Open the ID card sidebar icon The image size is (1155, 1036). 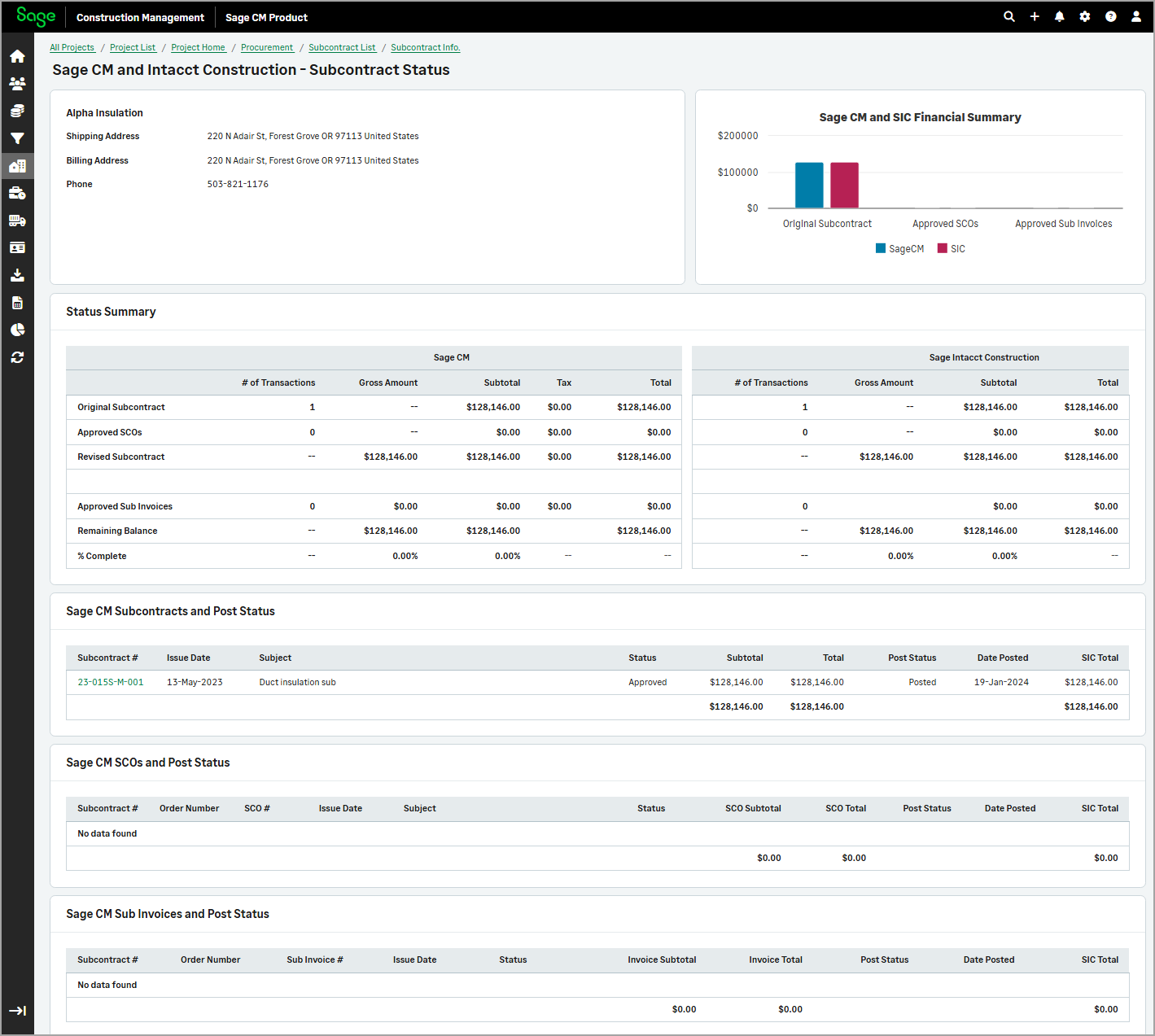point(17,247)
